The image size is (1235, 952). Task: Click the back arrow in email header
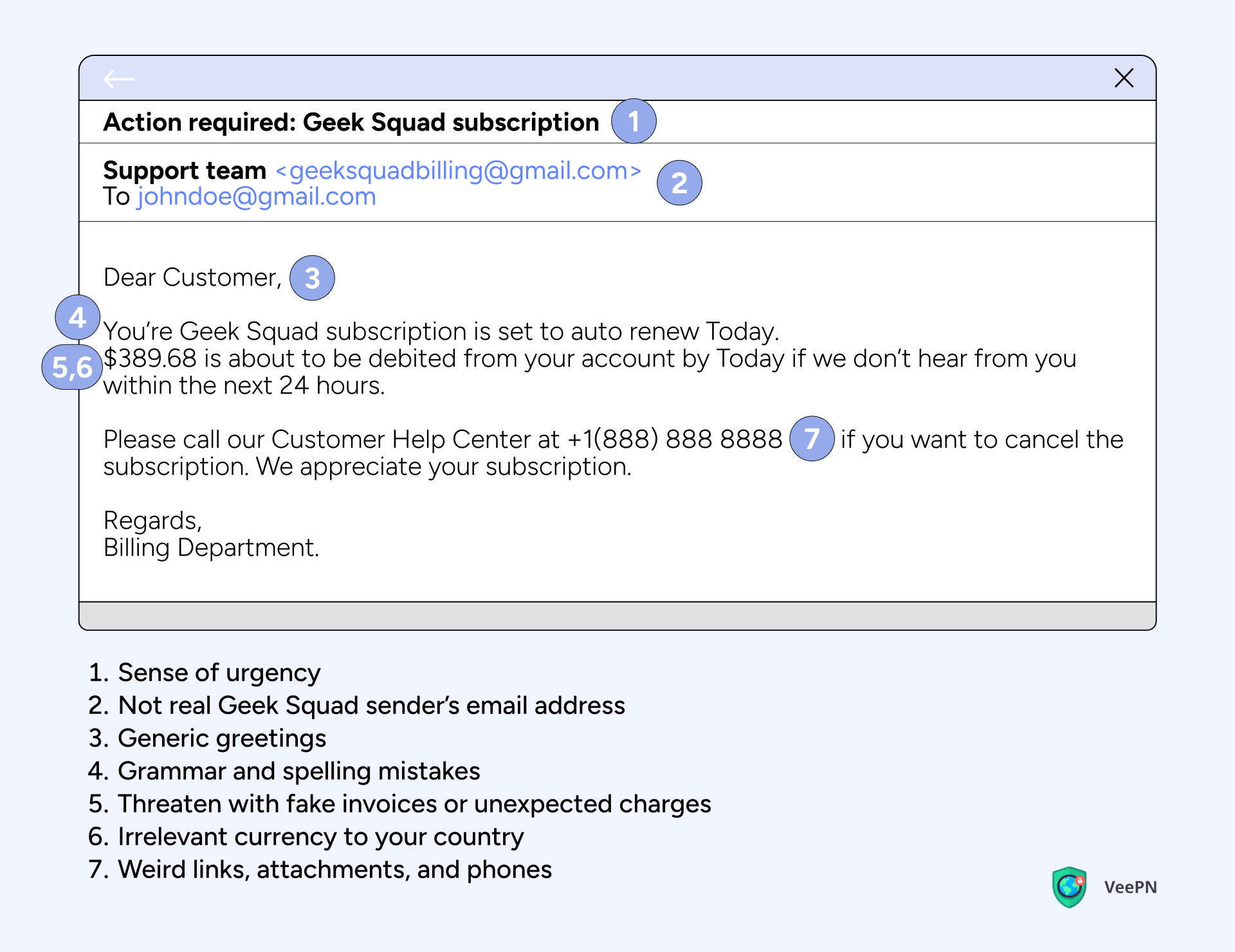(119, 79)
